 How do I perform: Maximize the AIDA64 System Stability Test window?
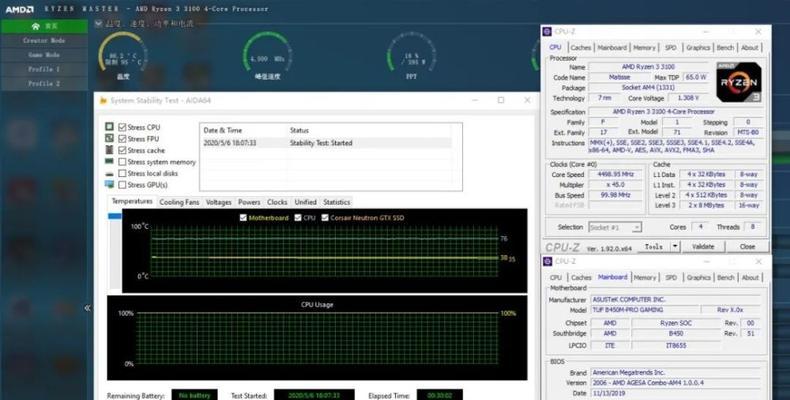pyautogui.click(x=501, y=100)
